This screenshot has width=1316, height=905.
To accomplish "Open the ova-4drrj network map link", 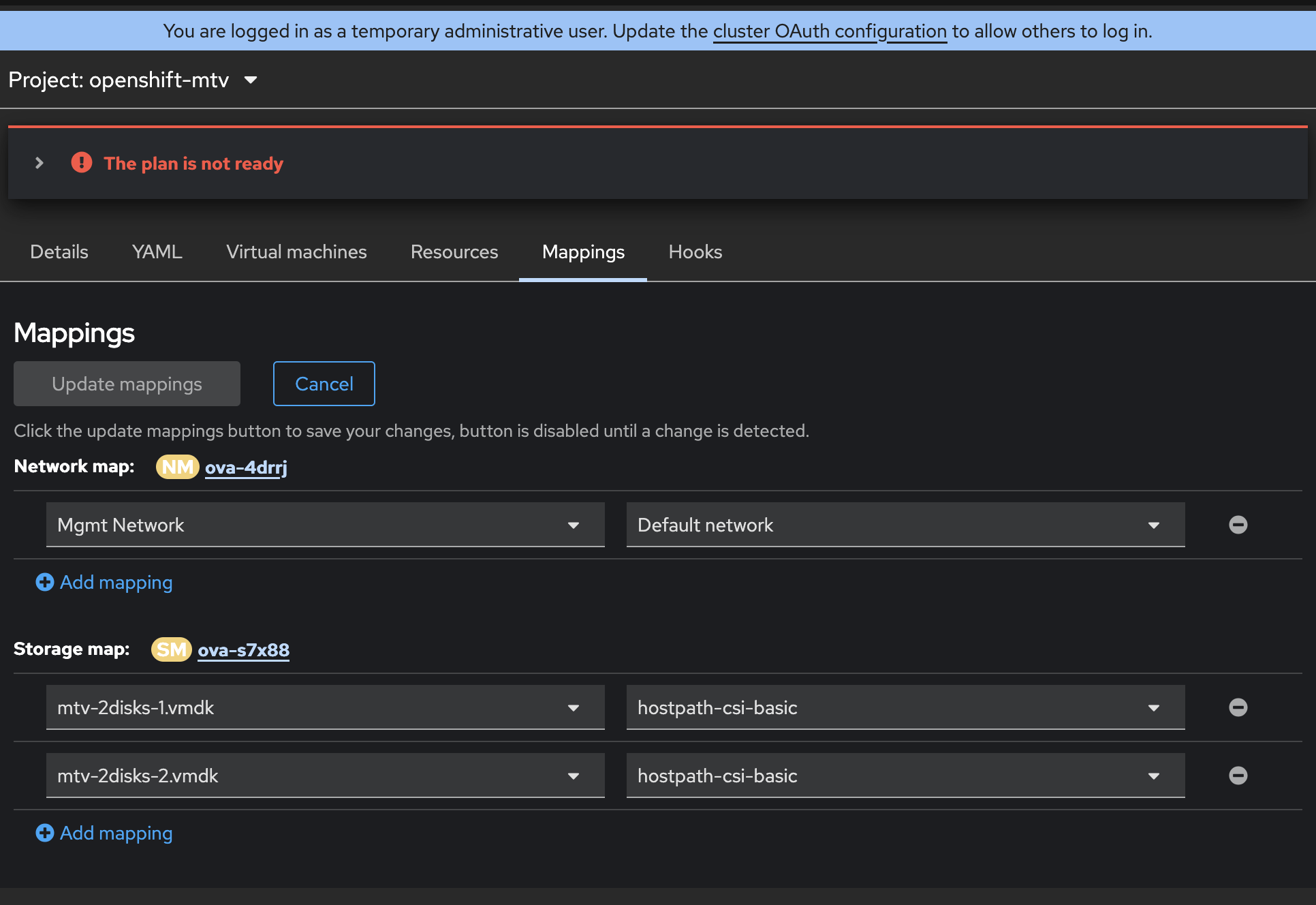I will (246, 467).
